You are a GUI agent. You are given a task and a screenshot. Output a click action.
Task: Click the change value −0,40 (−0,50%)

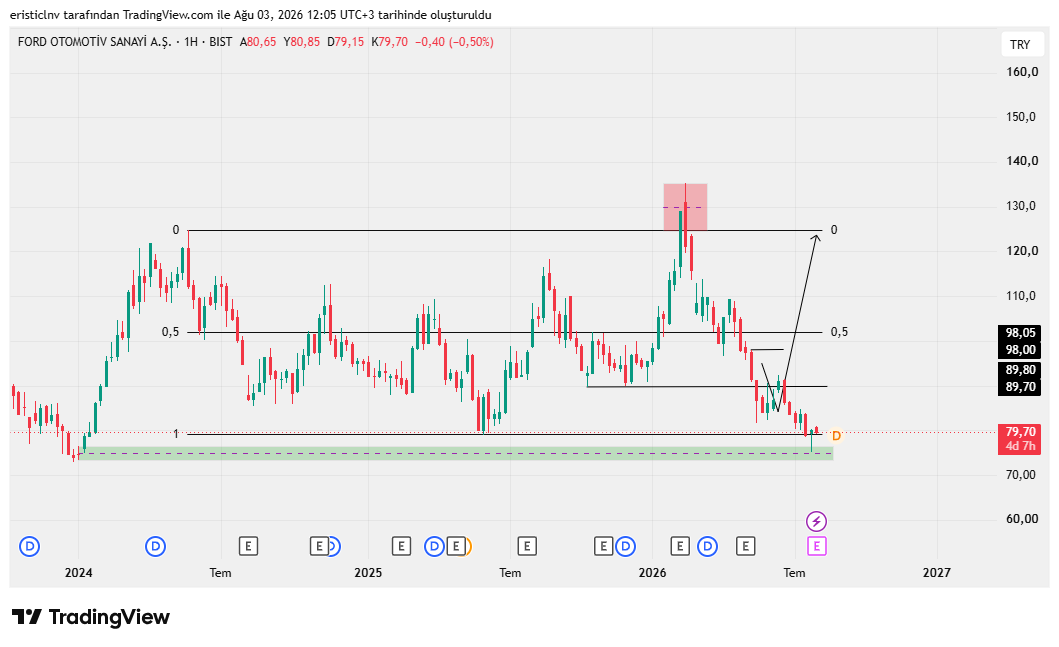tap(454, 42)
